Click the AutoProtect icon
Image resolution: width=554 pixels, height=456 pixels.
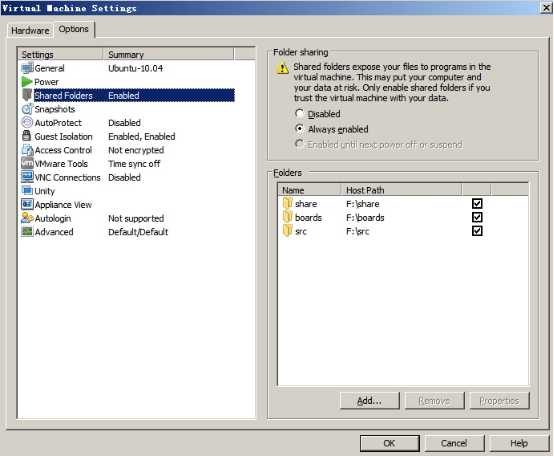[x=27, y=123]
